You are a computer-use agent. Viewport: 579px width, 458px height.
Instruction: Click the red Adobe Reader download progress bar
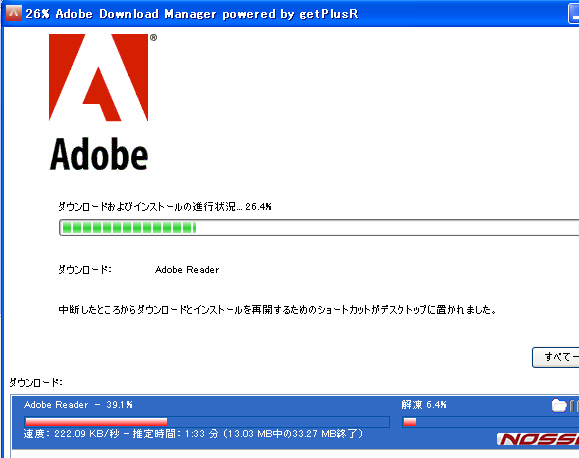207,422
